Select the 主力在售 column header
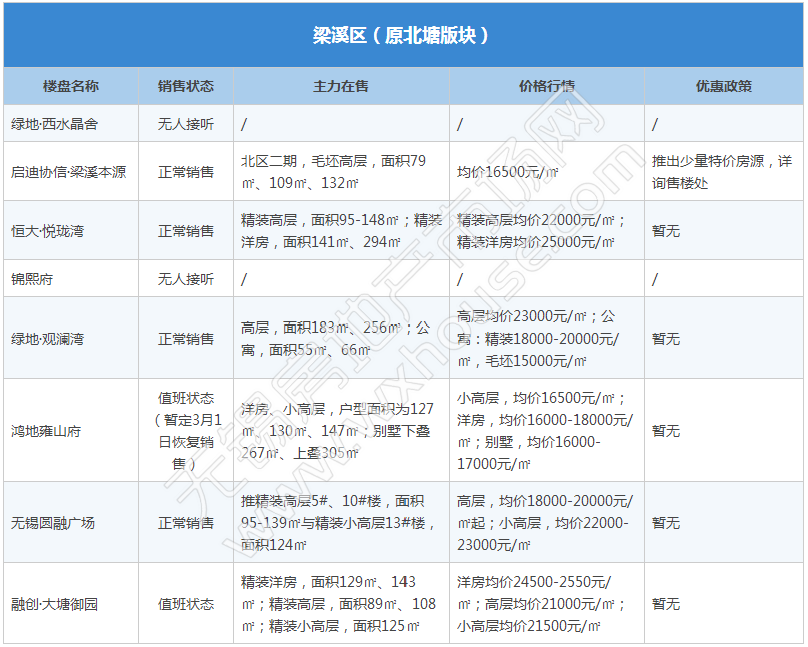Viewport: 808px width, 647px height. pyautogui.click(x=341, y=86)
